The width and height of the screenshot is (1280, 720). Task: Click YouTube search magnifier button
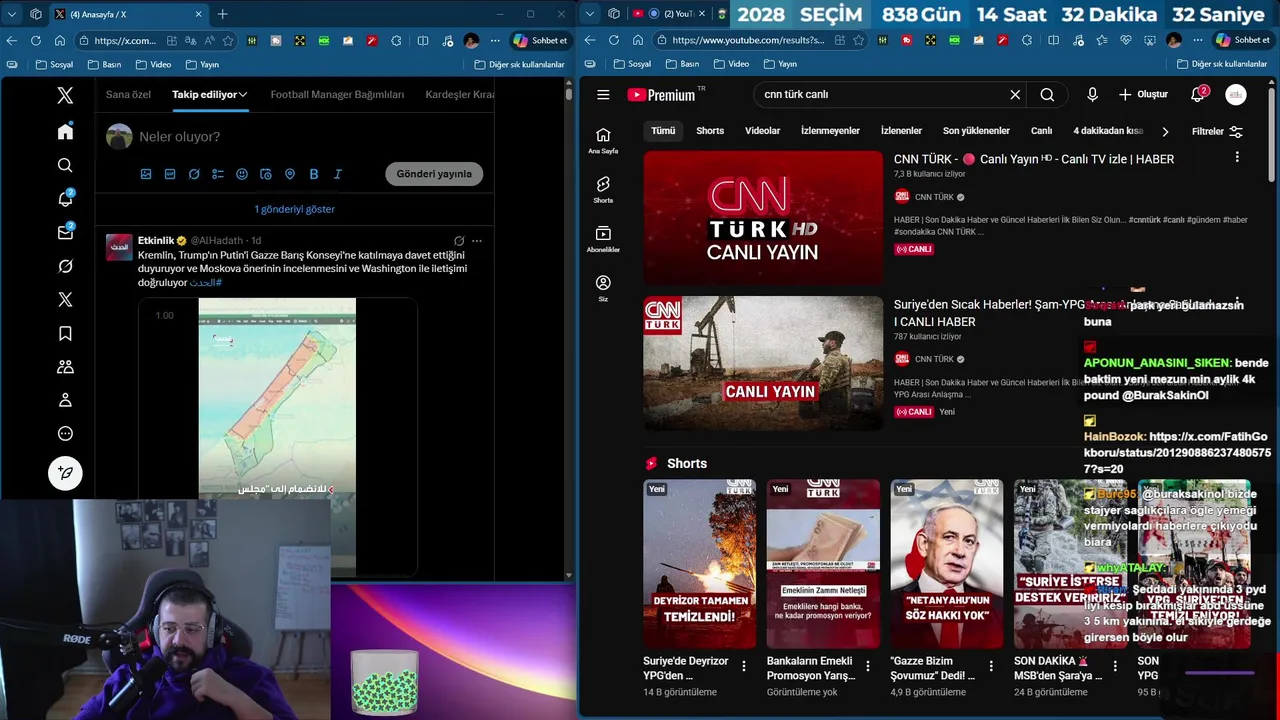point(1047,95)
